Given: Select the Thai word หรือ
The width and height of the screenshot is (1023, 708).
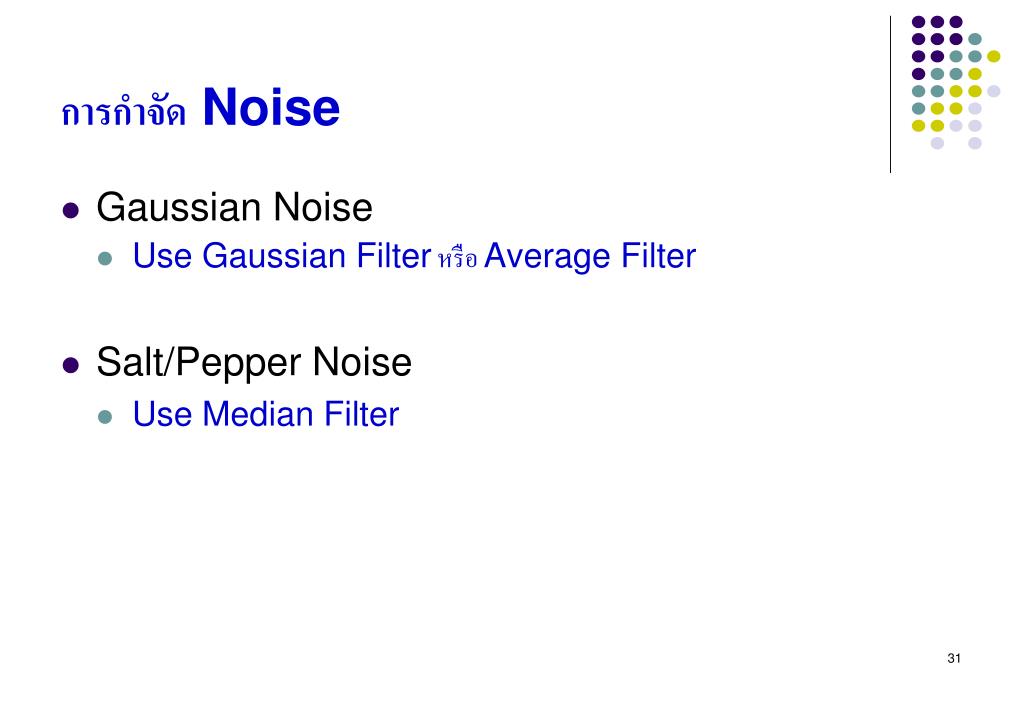Looking at the screenshot, I should pyautogui.click(x=457, y=258).
